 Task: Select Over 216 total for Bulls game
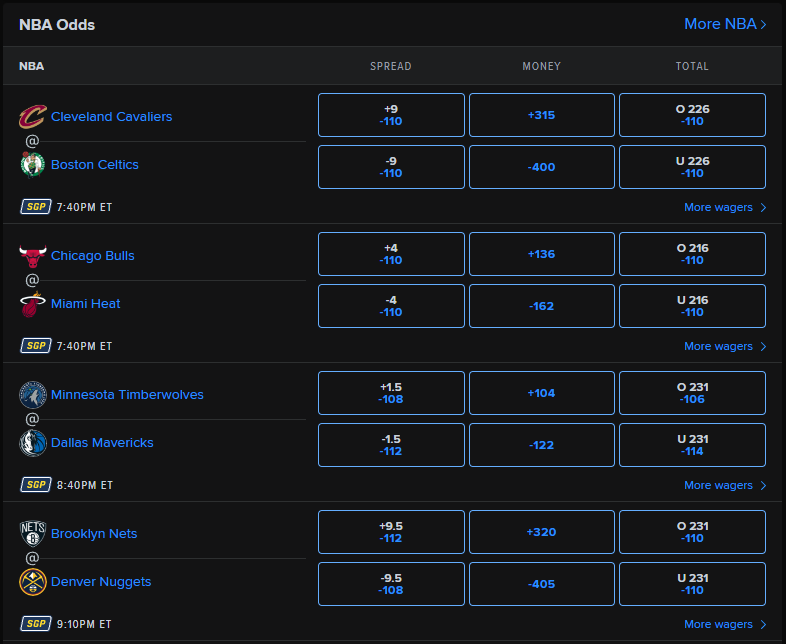692,254
